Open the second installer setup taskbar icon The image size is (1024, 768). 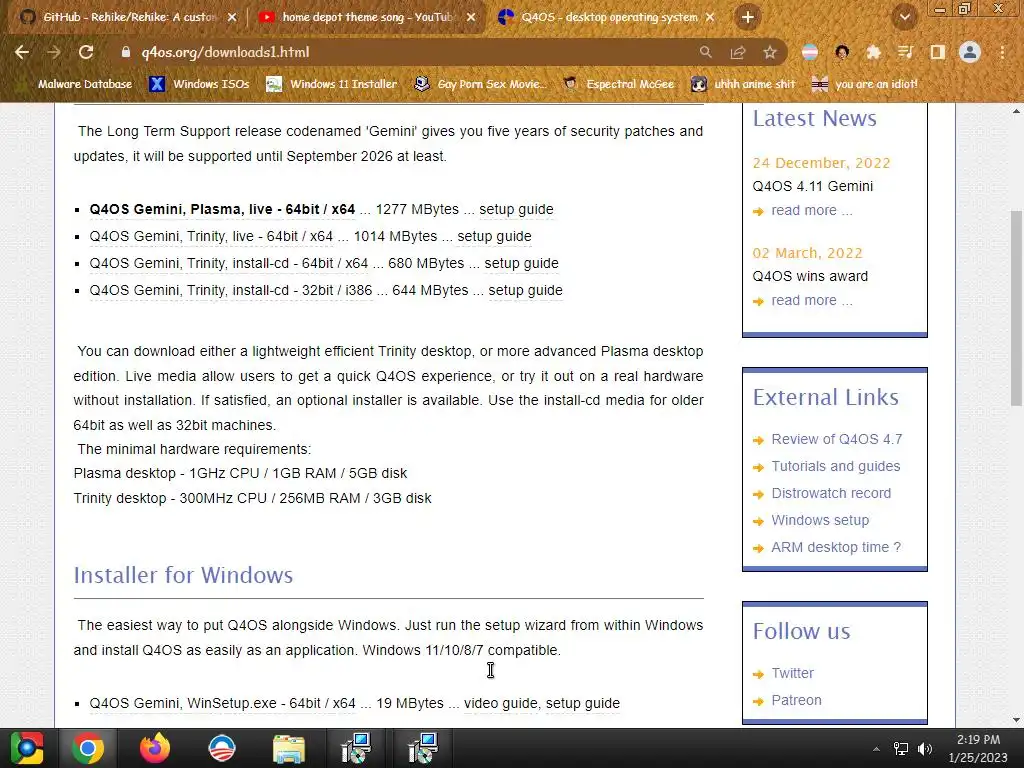(423, 748)
